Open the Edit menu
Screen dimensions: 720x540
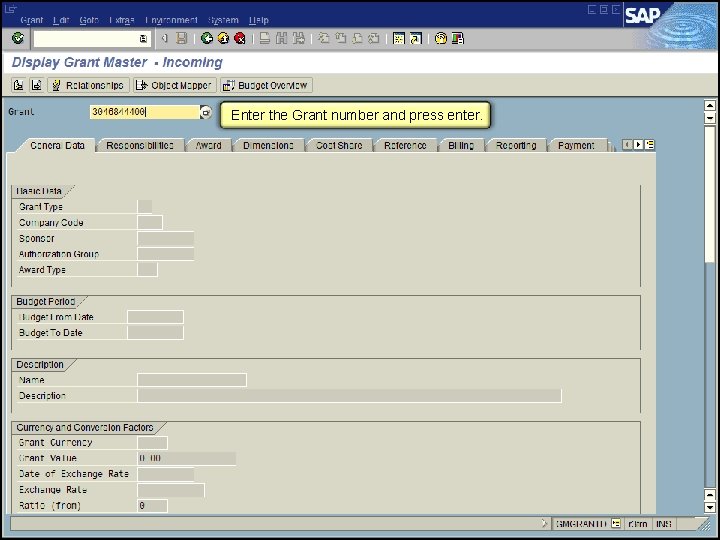(x=61, y=20)
